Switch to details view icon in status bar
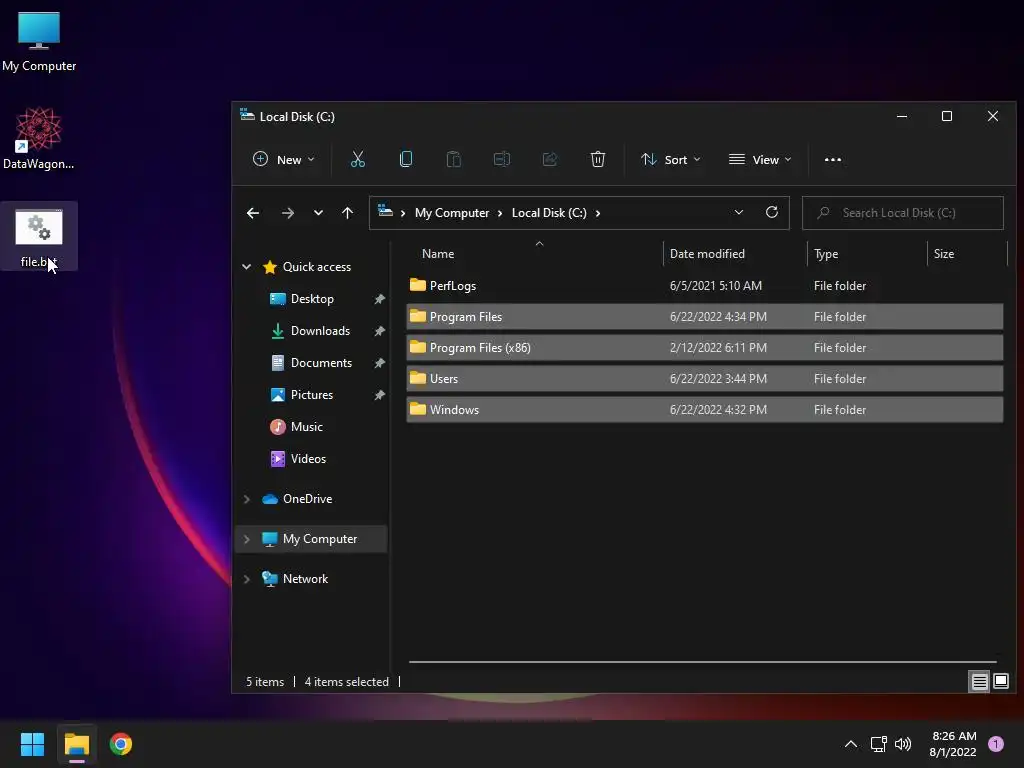Viewport: 1024px width, 768px height. pos(980,682)
